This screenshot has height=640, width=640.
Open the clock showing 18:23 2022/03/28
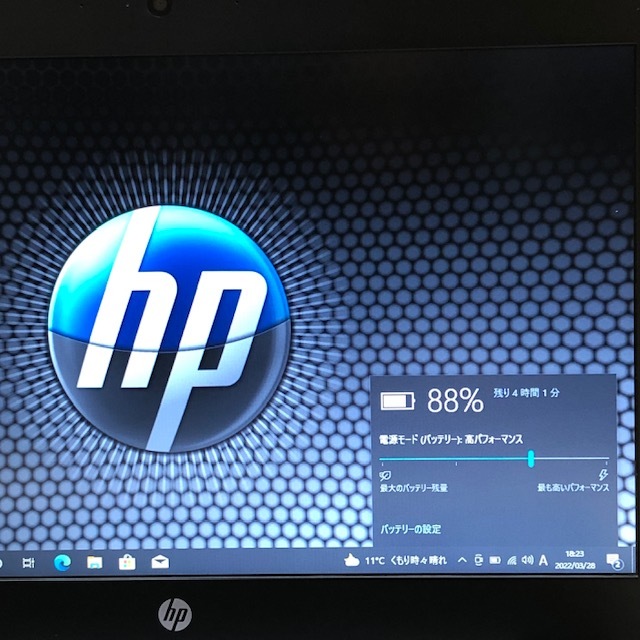575,560
